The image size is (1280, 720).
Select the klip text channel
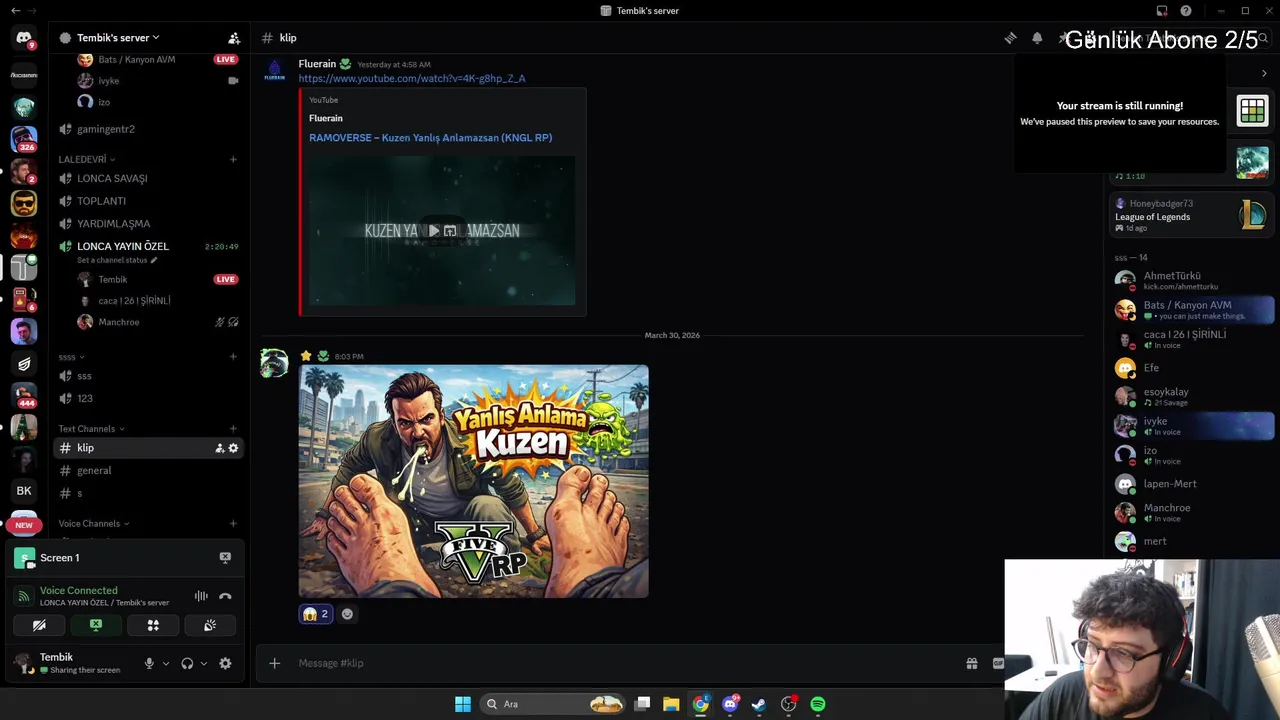coord(148,448)
